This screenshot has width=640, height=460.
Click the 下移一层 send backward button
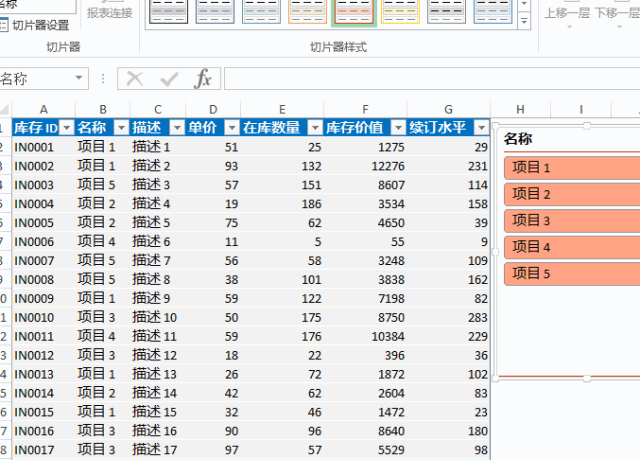(x=617, y=16)
